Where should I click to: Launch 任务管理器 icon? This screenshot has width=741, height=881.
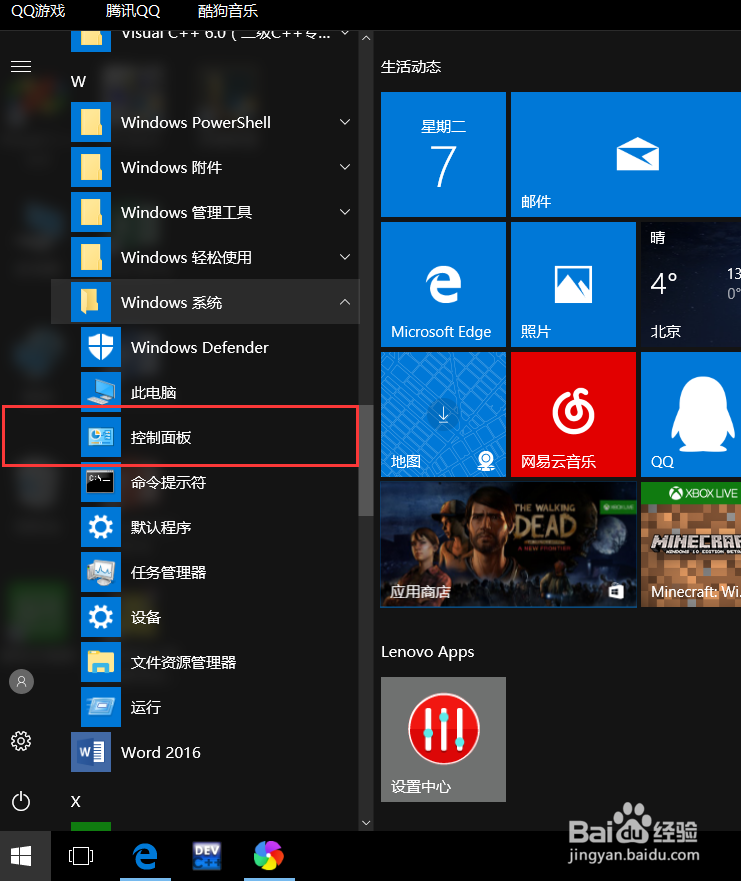101,572
